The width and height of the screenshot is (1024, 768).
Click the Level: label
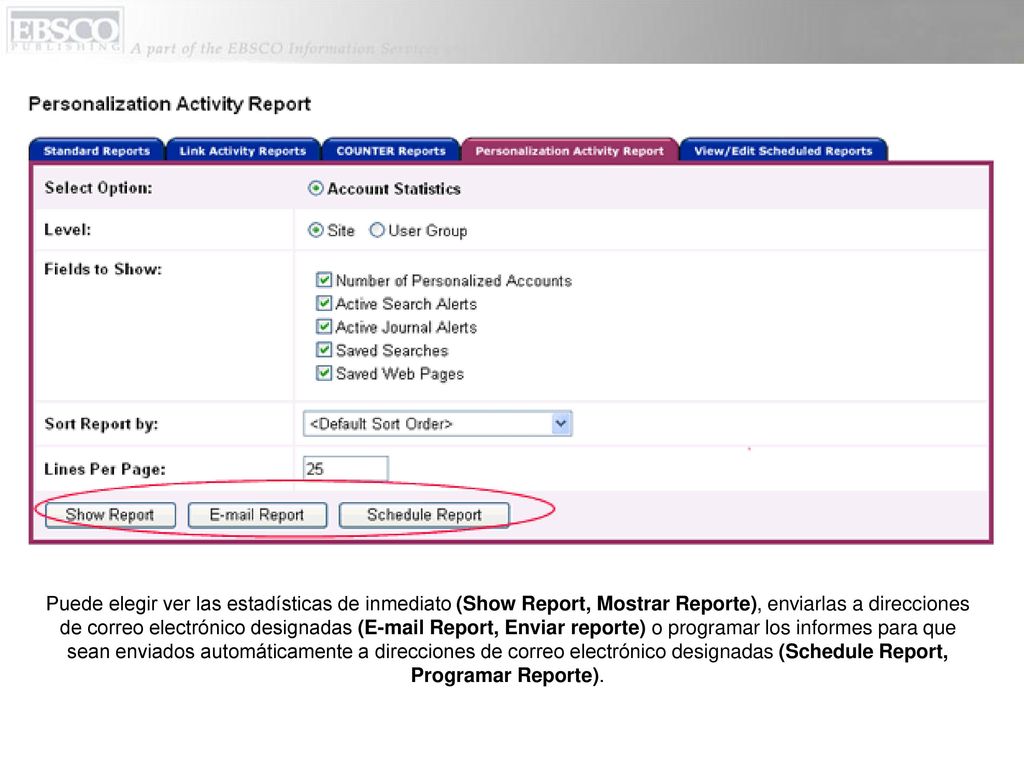coord(67,230)
